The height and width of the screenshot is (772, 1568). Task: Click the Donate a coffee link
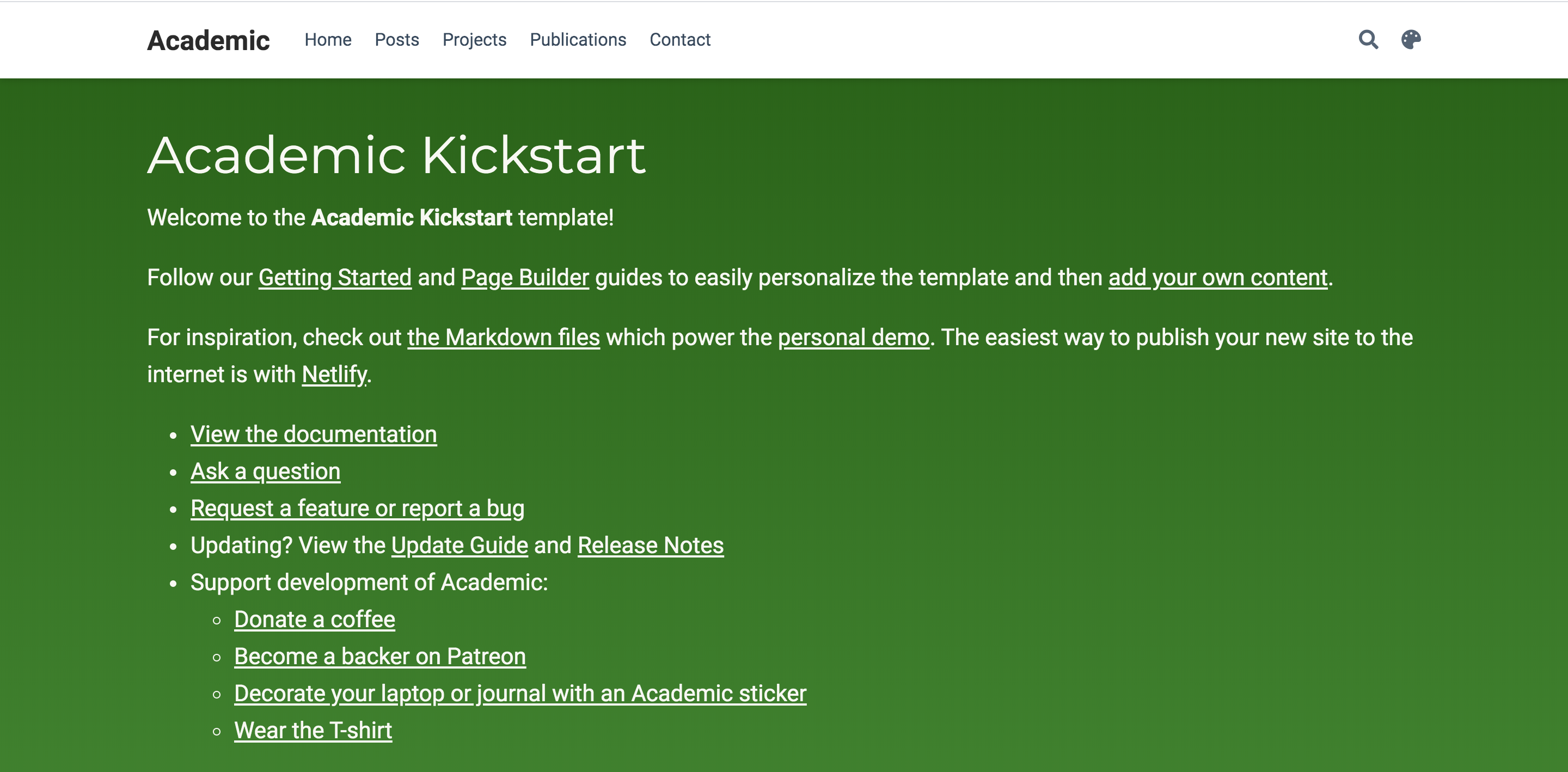pos(315,619)
